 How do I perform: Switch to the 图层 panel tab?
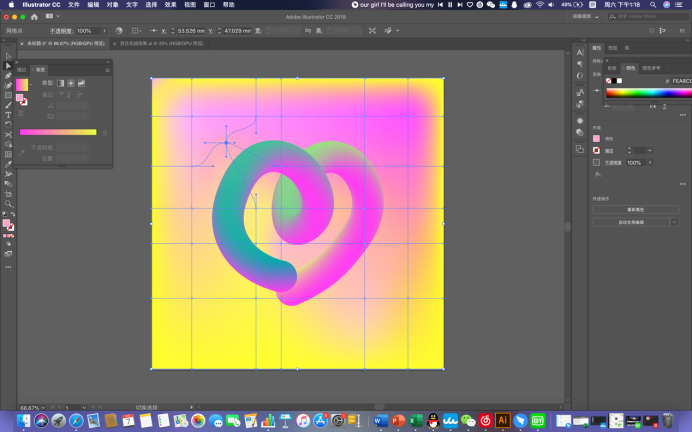613,48
